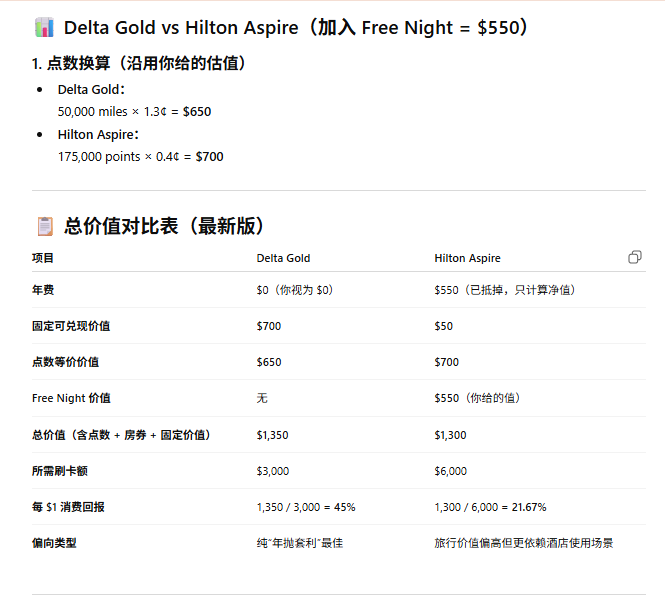Click the $1,350 total value cell
Viewport: 665px width, 596px height.
(272, 435)
